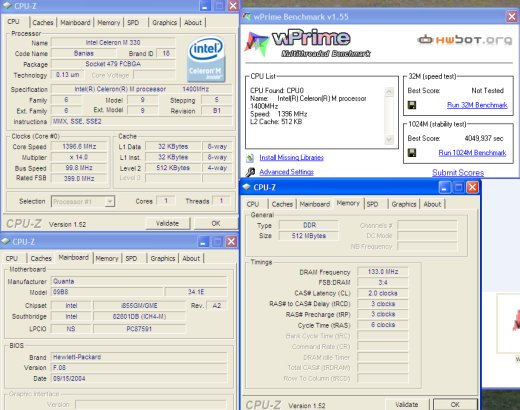
Task: Click the Level 2 cache value 512 KBytes
Action: [x=173, y=168]
